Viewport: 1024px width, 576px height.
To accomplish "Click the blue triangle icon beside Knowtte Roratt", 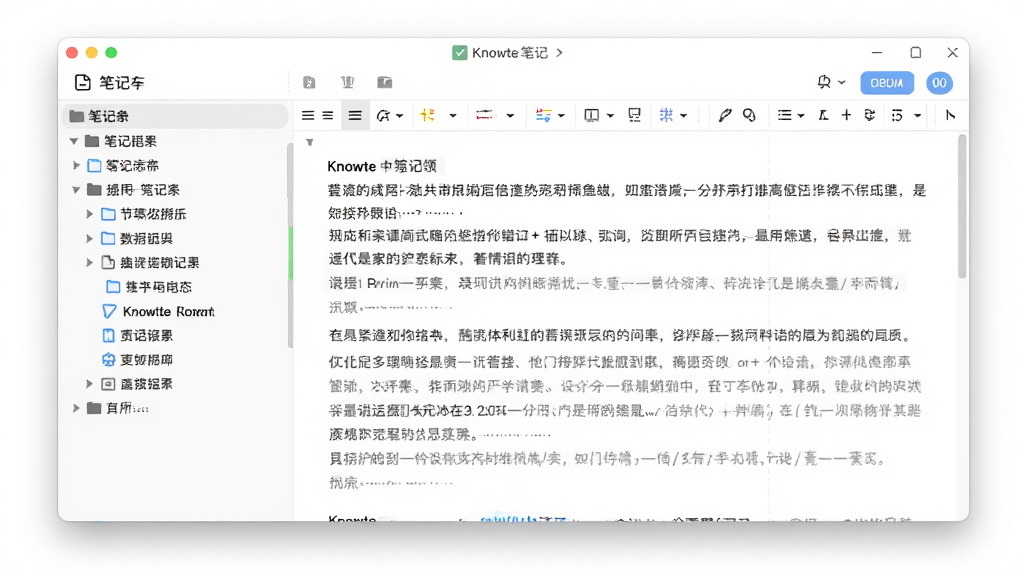I will click(x=109, y=312).
